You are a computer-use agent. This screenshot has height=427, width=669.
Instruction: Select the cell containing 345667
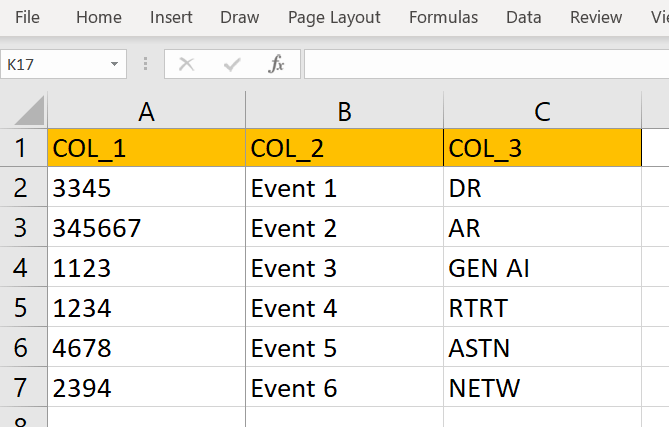[146, 228]
